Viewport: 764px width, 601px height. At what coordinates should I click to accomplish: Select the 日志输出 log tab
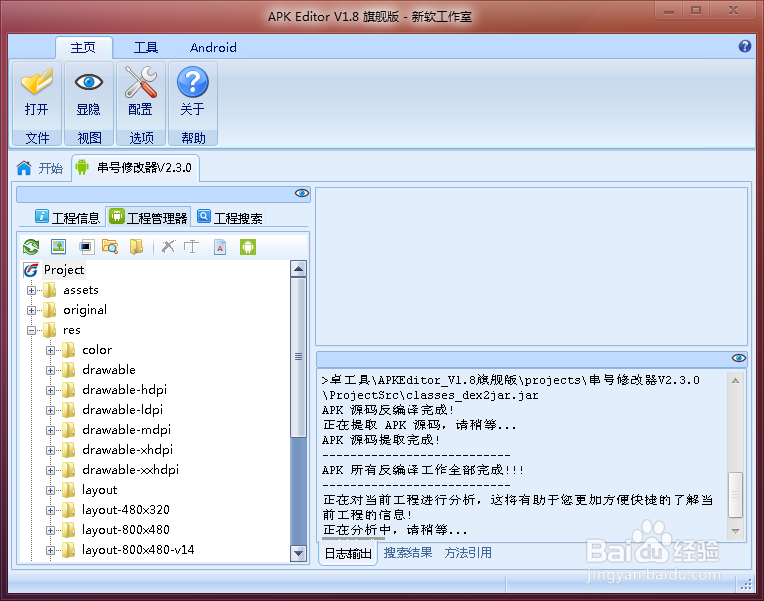(348, 553)
